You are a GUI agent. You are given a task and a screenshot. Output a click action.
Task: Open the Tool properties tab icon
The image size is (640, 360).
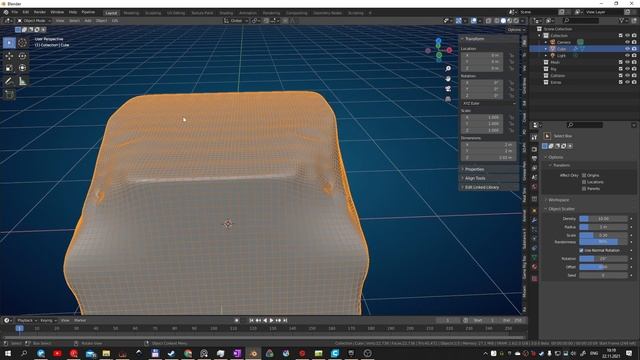pos(534,138)
